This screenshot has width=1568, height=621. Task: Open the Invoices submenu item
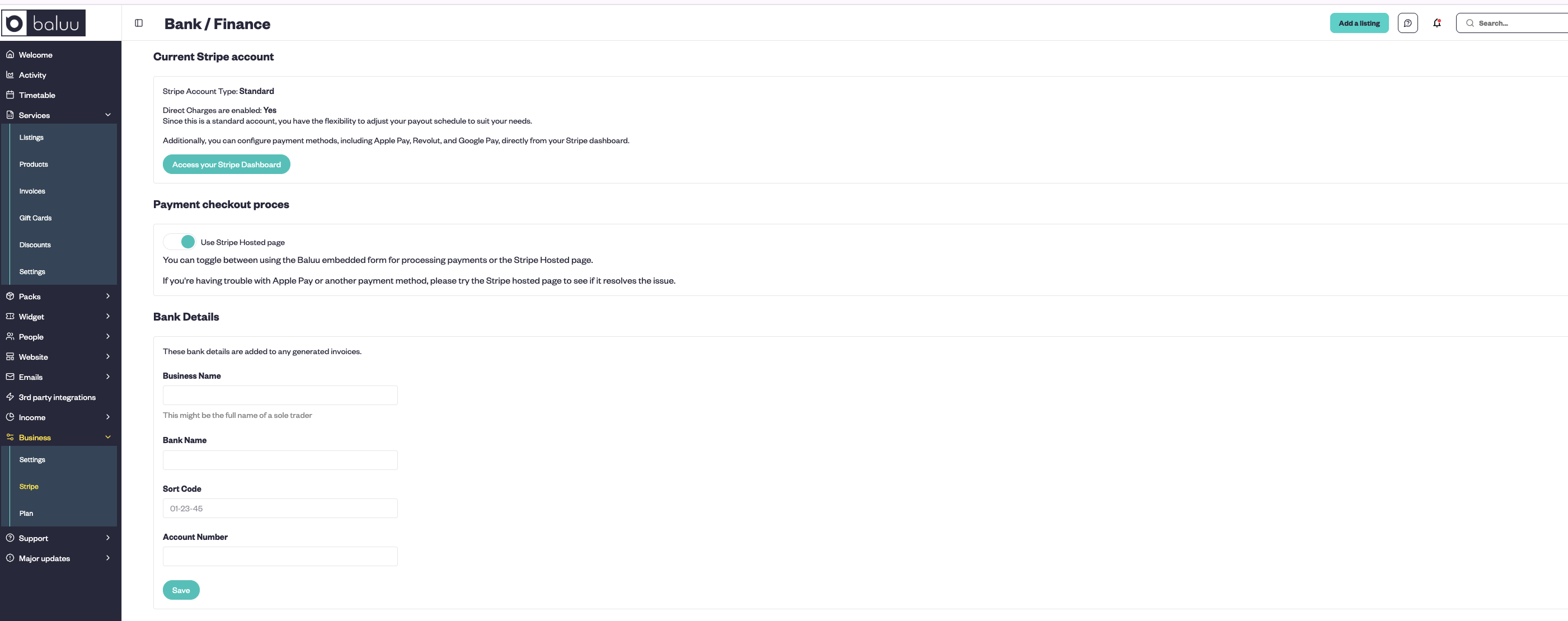[32, 191]
